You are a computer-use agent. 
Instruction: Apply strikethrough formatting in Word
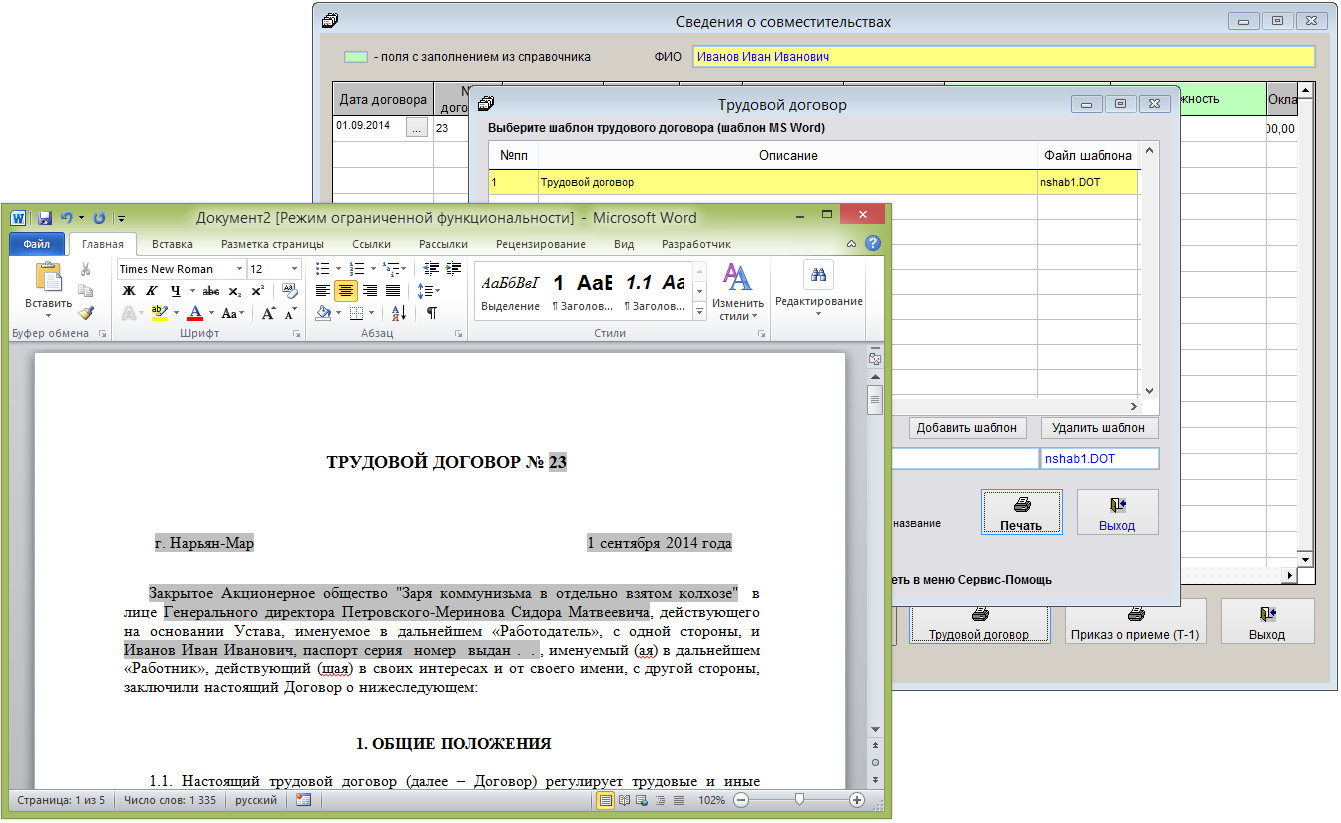coord(211,291)
